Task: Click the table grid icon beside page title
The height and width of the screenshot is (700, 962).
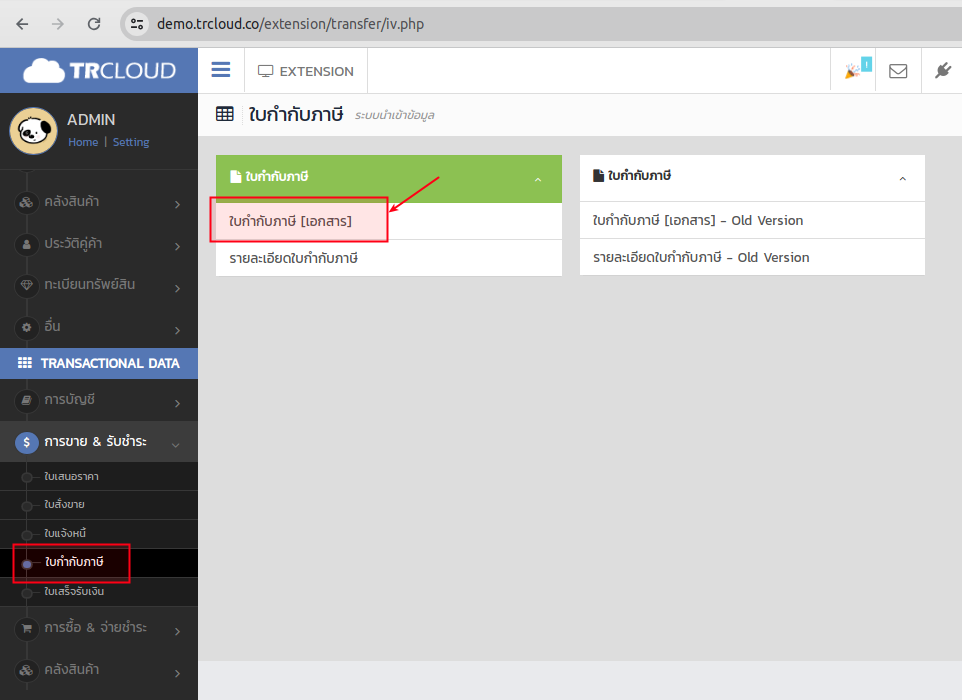Action: [225, 113]
